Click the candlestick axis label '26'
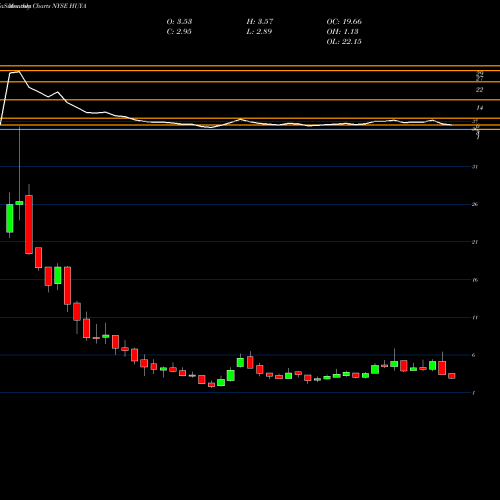This screenshot has height=500, width=500. point(475,204)
